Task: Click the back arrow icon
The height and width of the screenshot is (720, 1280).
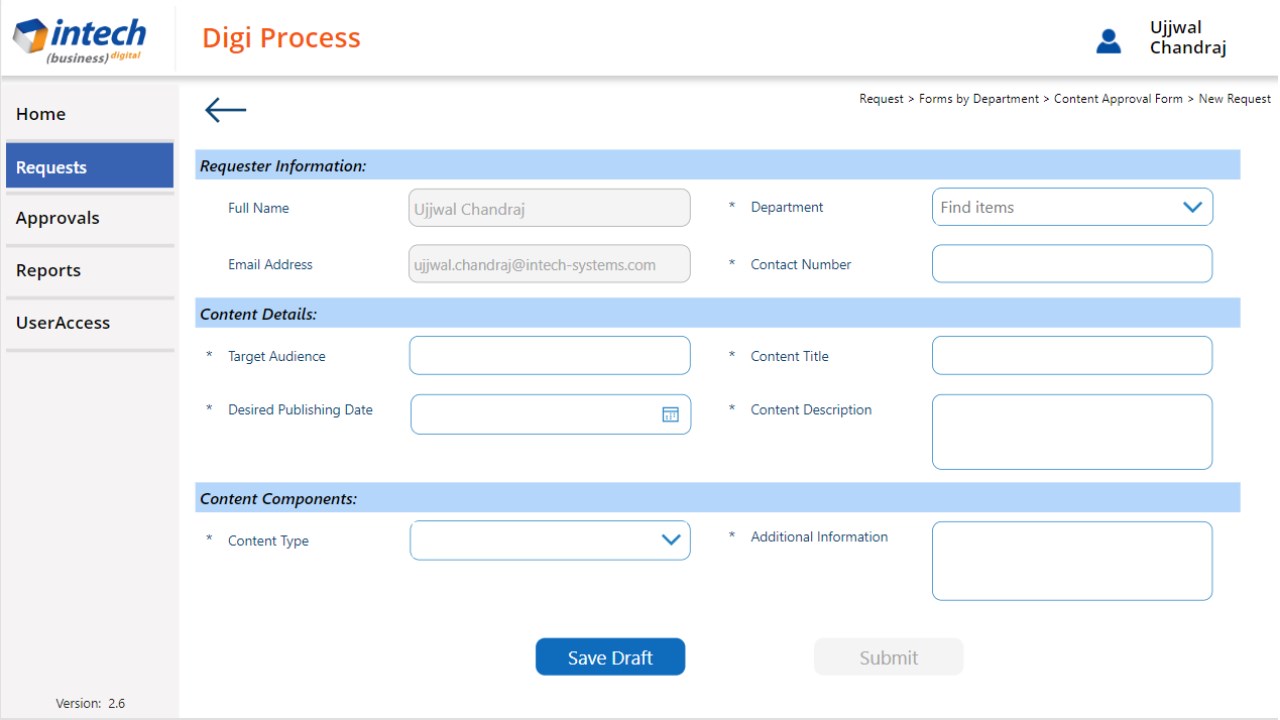Action: tap(225, 110)
